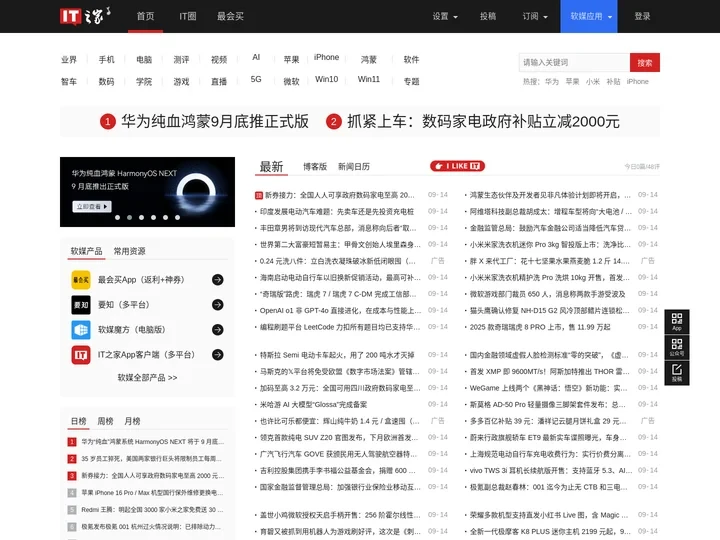The width and height of the screenshot is (720, 540).
Task: Open 最会买 in top navigation
Action: point(230,17)
